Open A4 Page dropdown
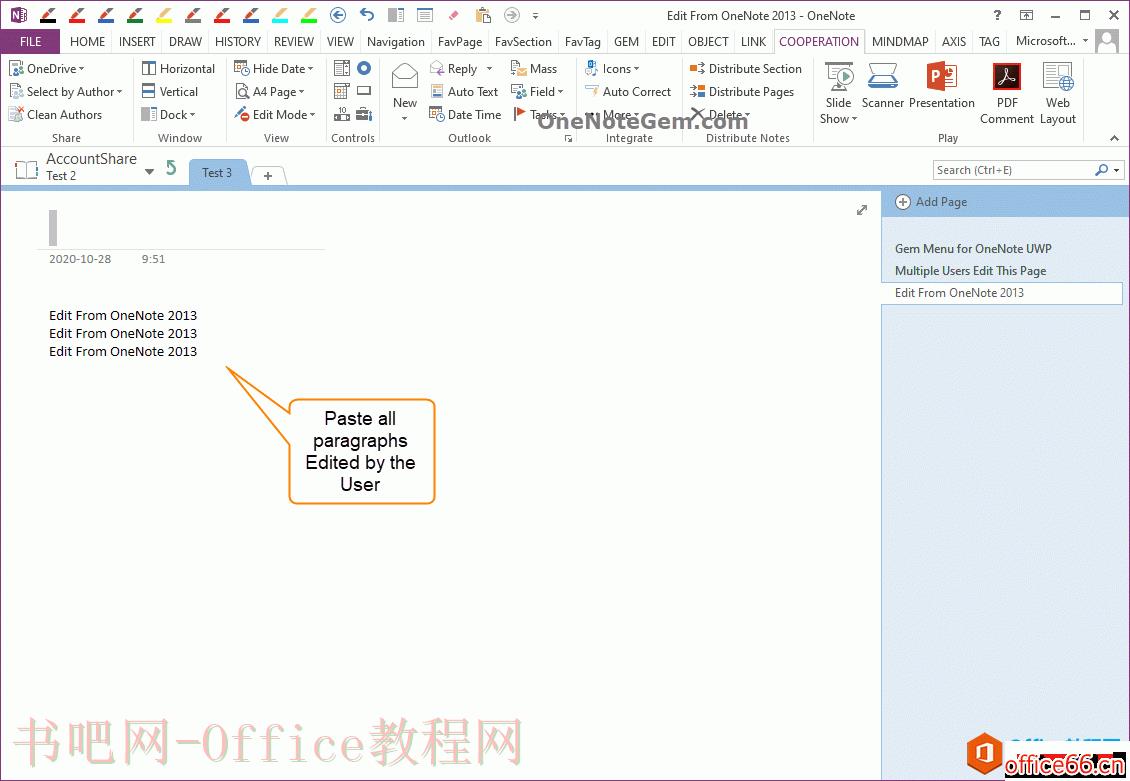The height and width of the screenshot is (781, 1130). [x=270, y=92]
